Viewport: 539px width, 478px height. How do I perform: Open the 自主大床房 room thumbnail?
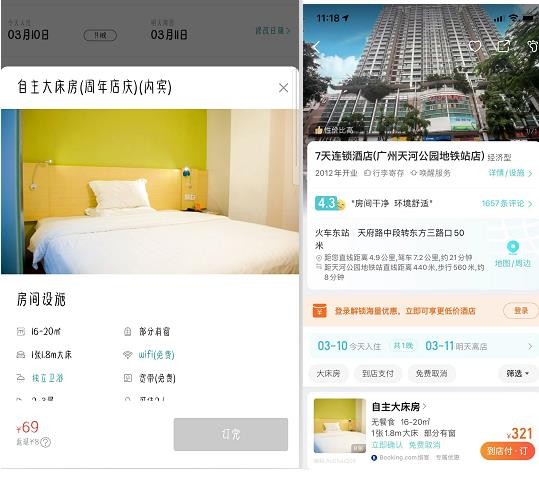[340, 426]
